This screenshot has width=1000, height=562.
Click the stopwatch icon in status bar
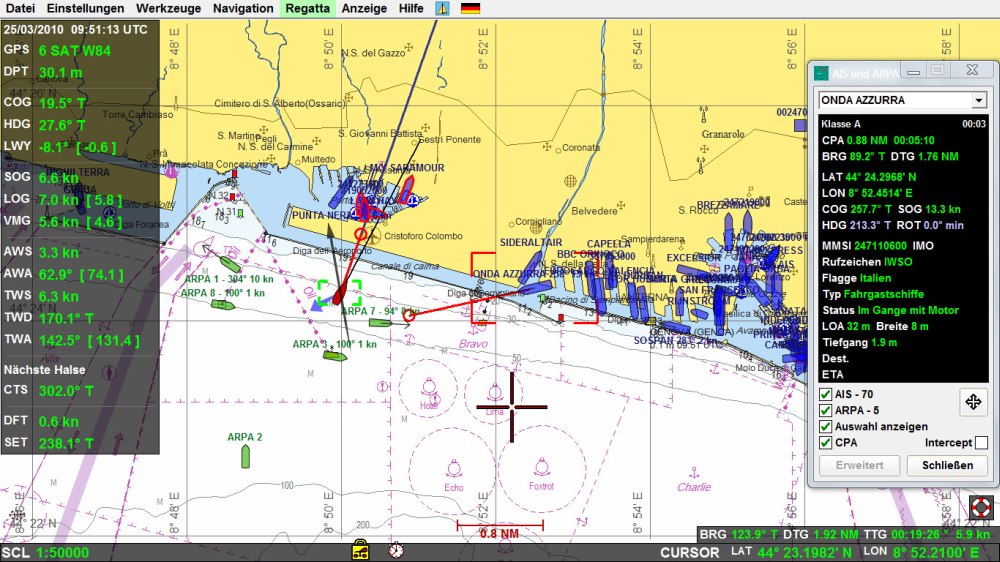[x=396, y=549]
